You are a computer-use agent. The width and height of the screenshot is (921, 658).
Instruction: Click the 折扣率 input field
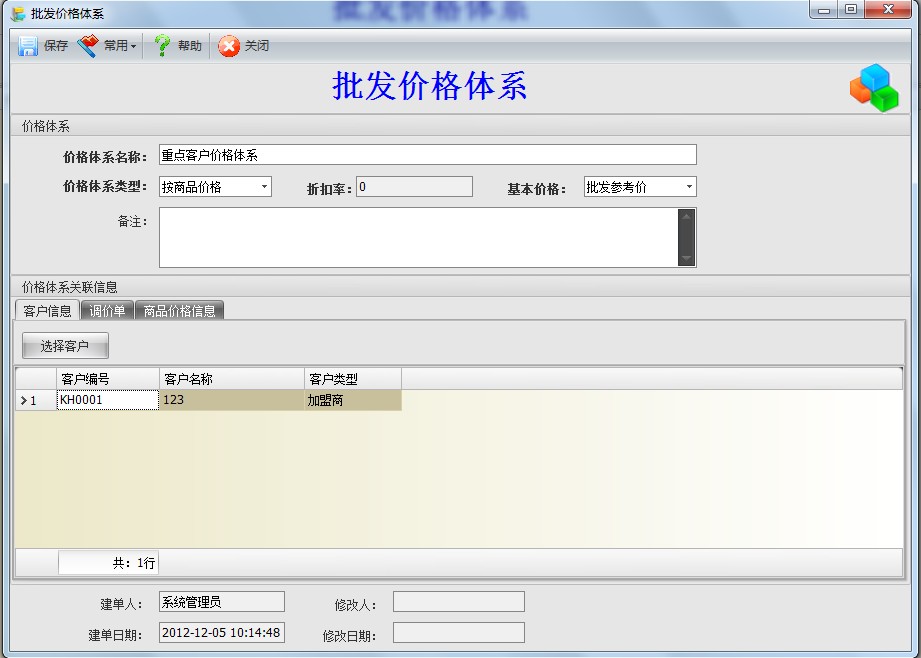pyautogui.click(x=414, y=187)
